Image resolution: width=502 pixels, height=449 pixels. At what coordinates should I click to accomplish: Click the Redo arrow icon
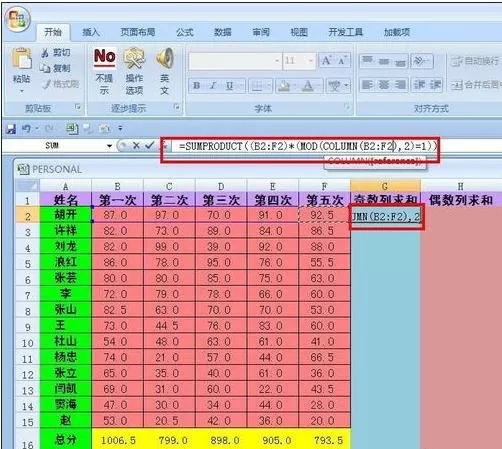click(49, 129)
